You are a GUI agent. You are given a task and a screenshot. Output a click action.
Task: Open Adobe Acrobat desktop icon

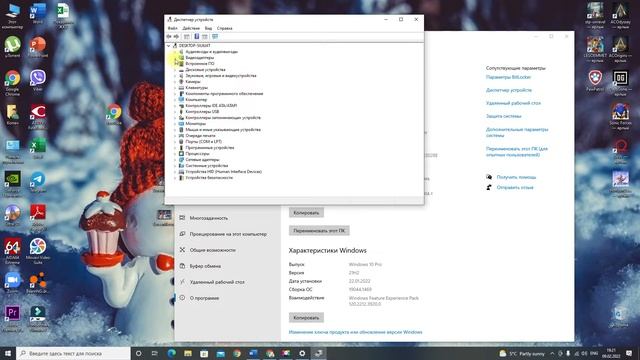(38, 216)
